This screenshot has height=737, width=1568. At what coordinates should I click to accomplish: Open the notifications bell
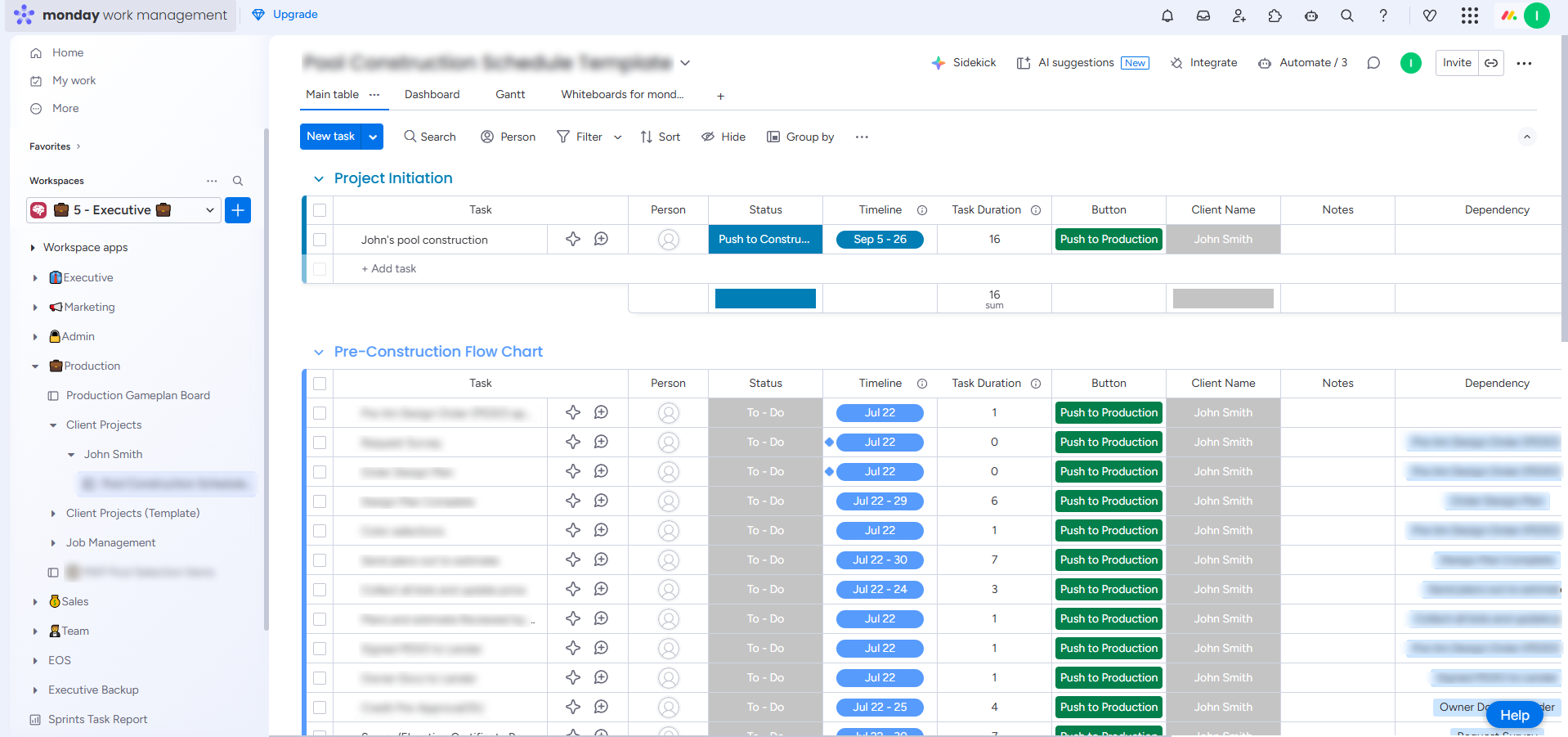pos(1167,16)
